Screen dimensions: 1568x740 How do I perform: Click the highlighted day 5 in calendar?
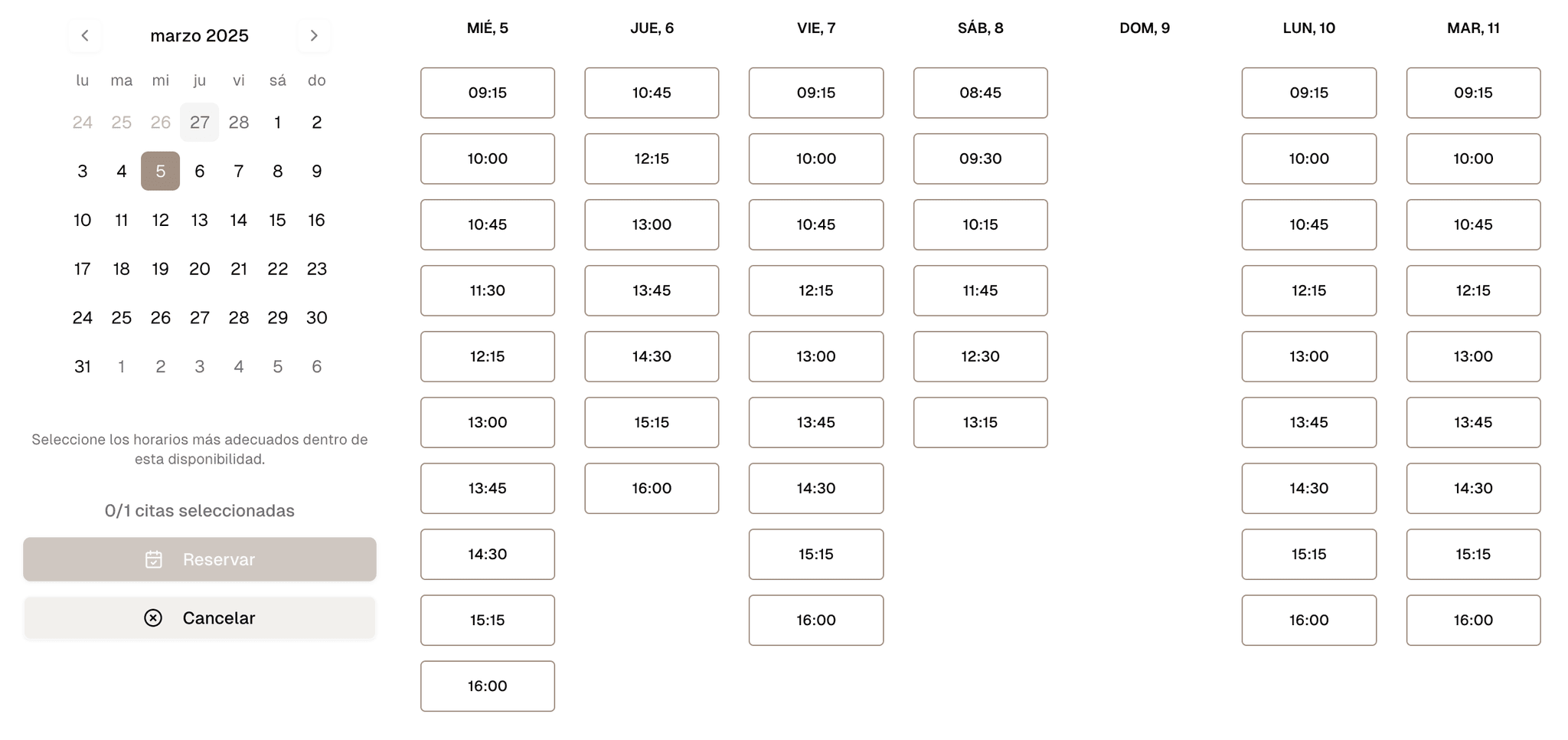160,171
